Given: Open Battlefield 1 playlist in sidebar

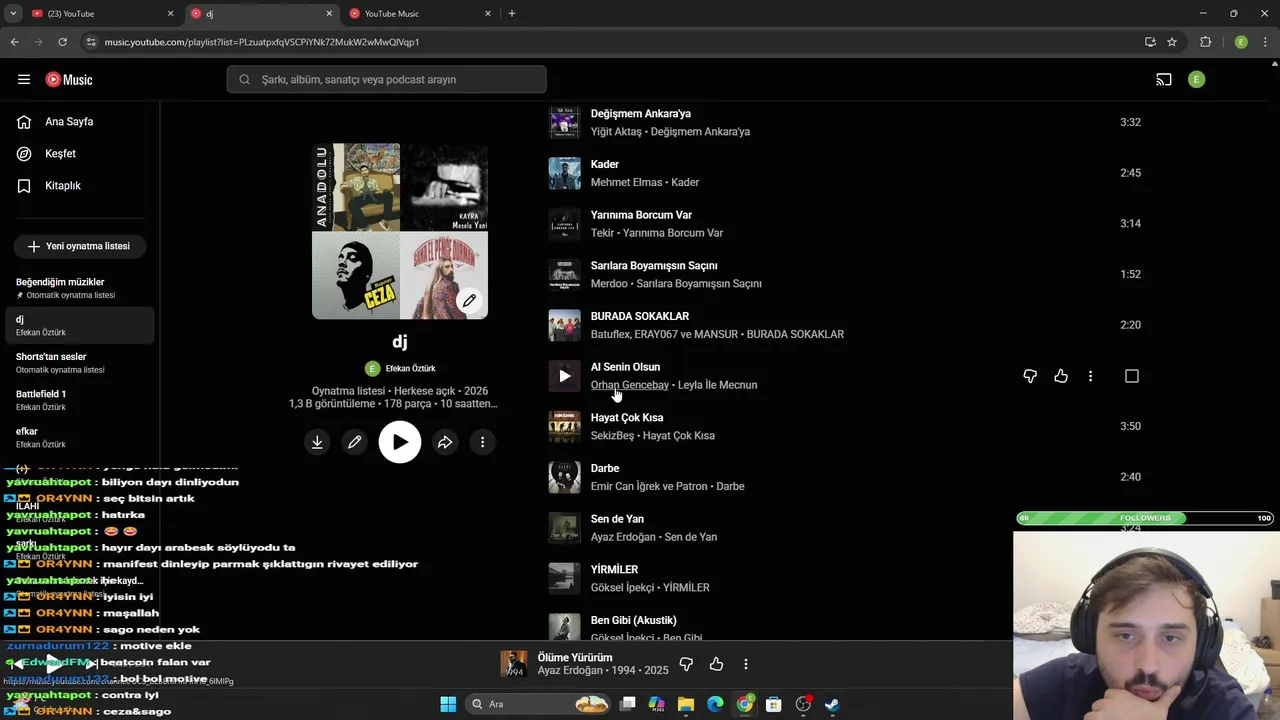Looking at the screenshot, I should (x=80, y=400).
